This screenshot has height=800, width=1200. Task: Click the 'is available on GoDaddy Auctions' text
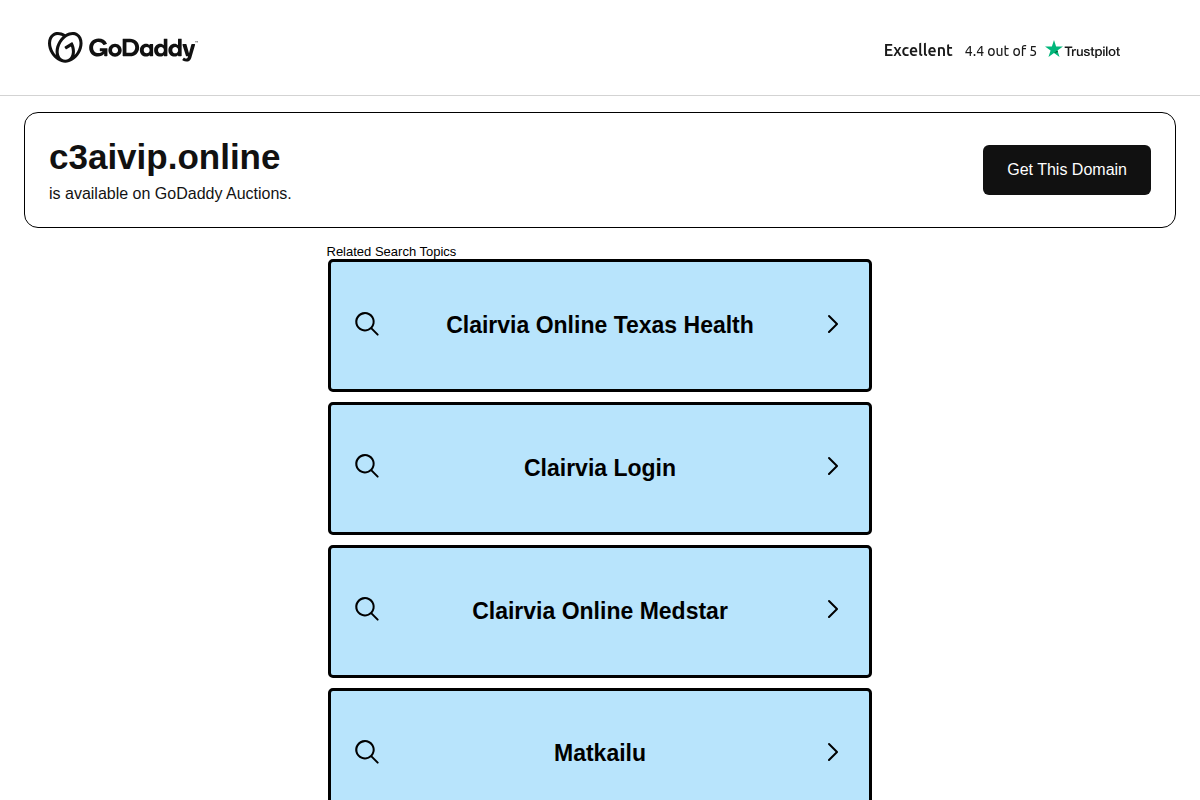tap(170, 194)
